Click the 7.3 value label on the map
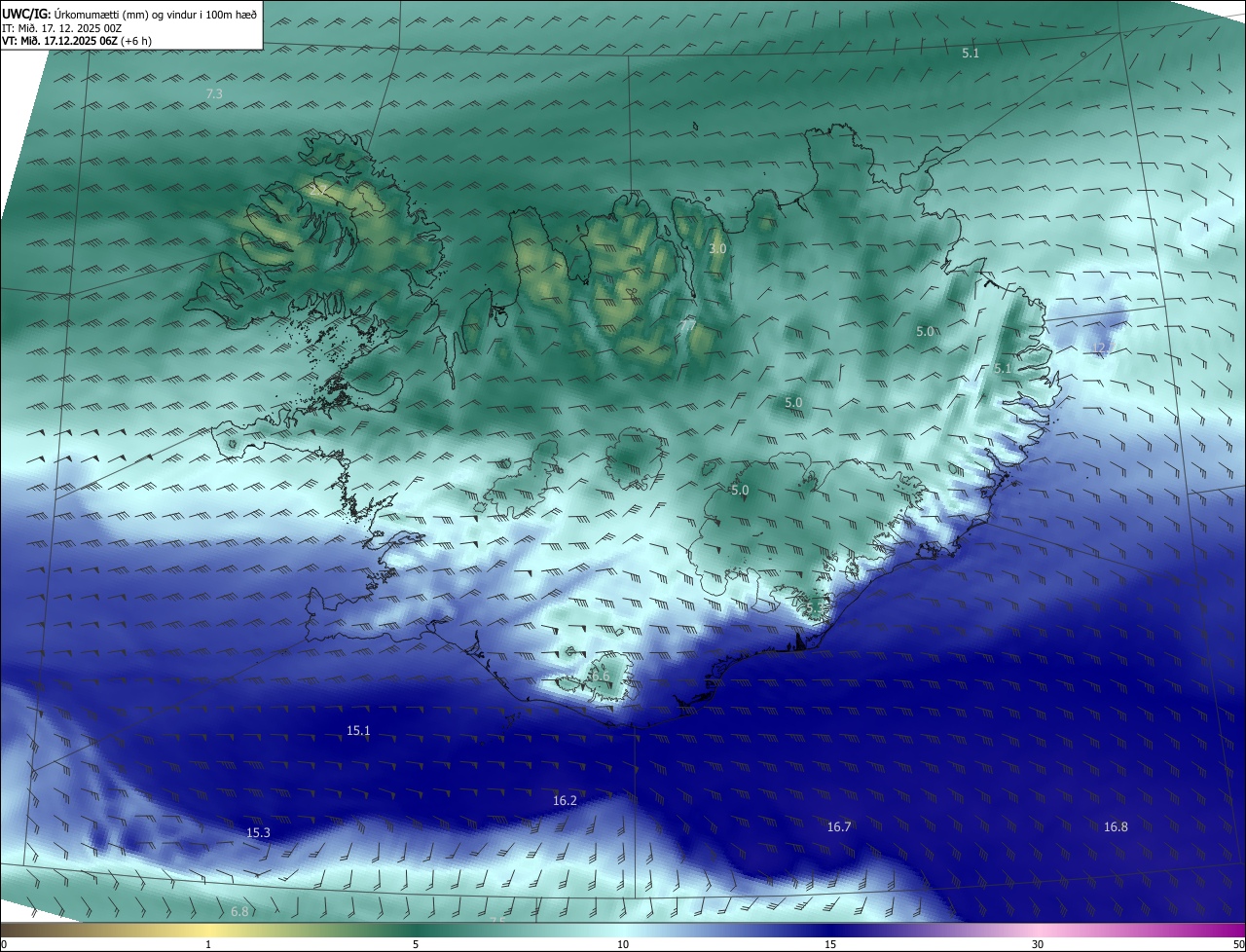The width and height of the screenshot is (1246, 952). [x=214, y=94]
